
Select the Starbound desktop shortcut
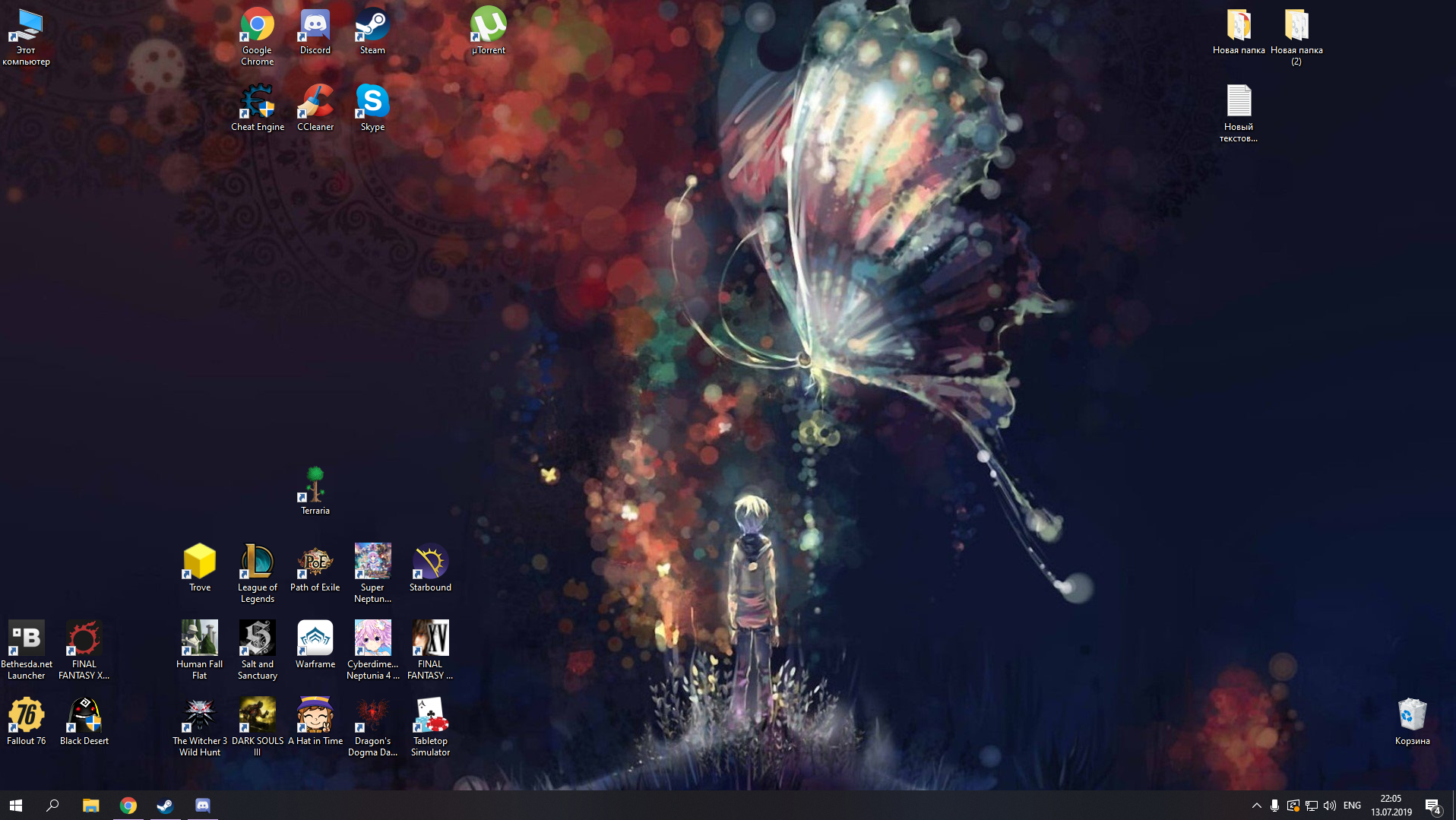(x=430, y=568)
